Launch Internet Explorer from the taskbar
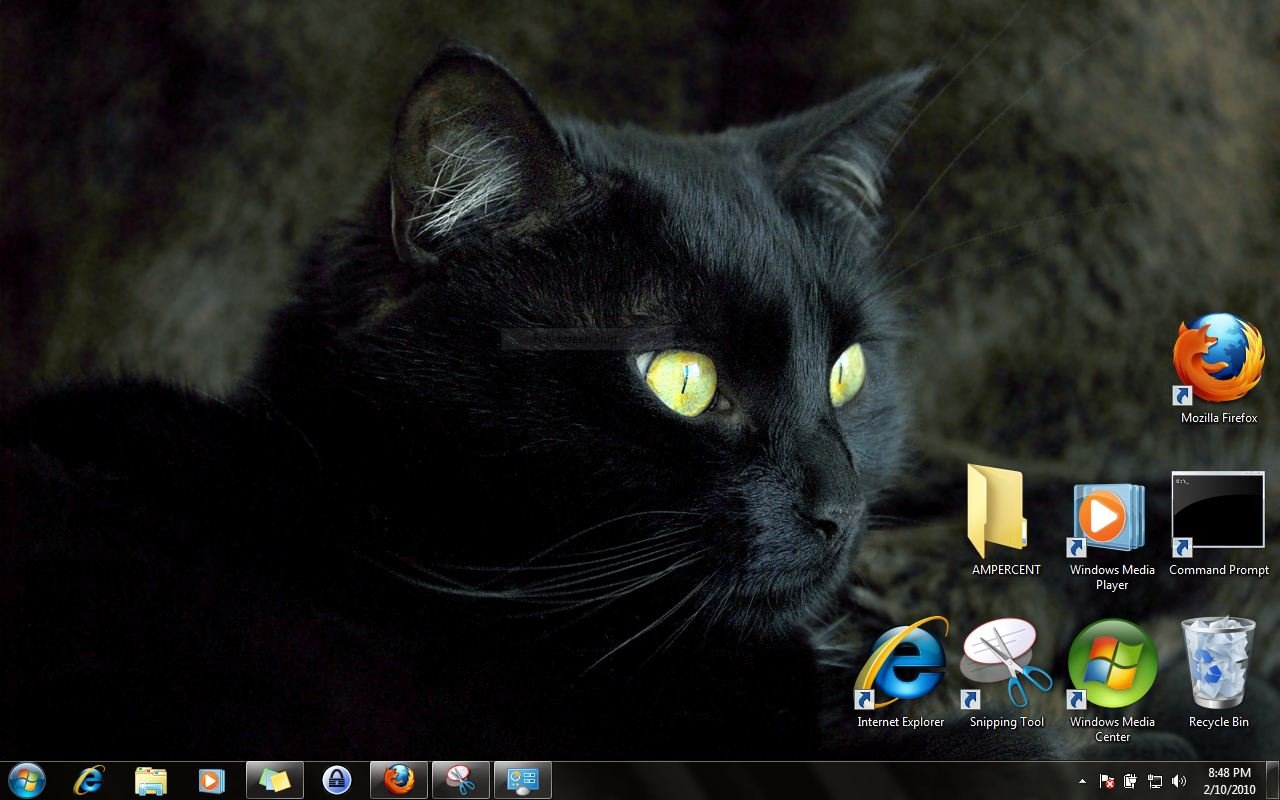 point(89,780)
